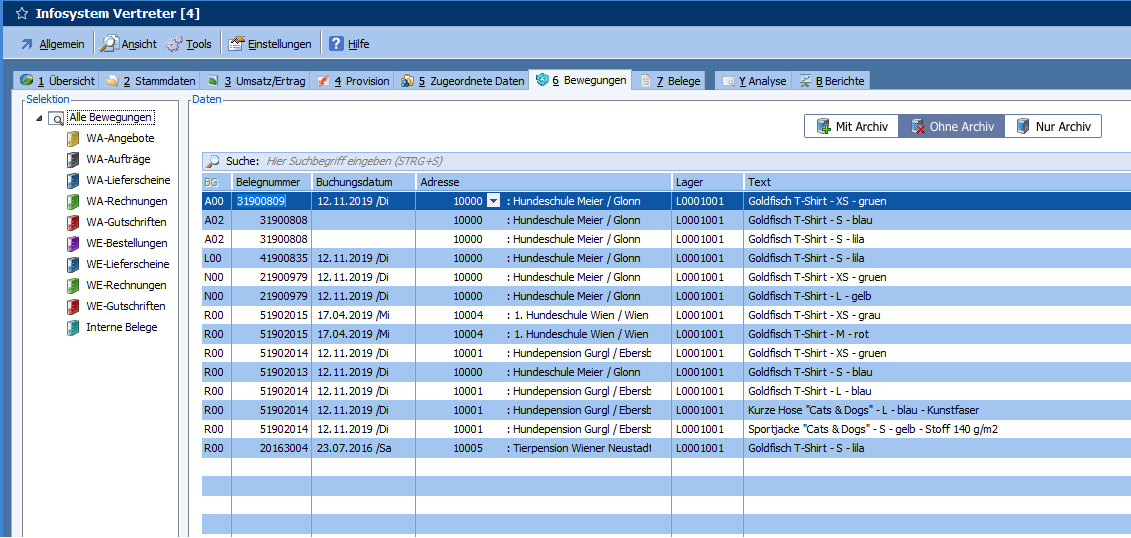Click the Tools gear icon

pyautogui.click(x=174, y=44)
